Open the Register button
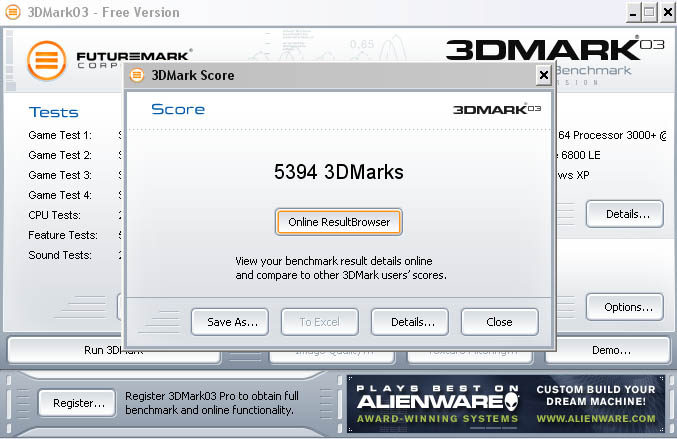The height and width of the screenshot is (439, 677). coord(77,403)
